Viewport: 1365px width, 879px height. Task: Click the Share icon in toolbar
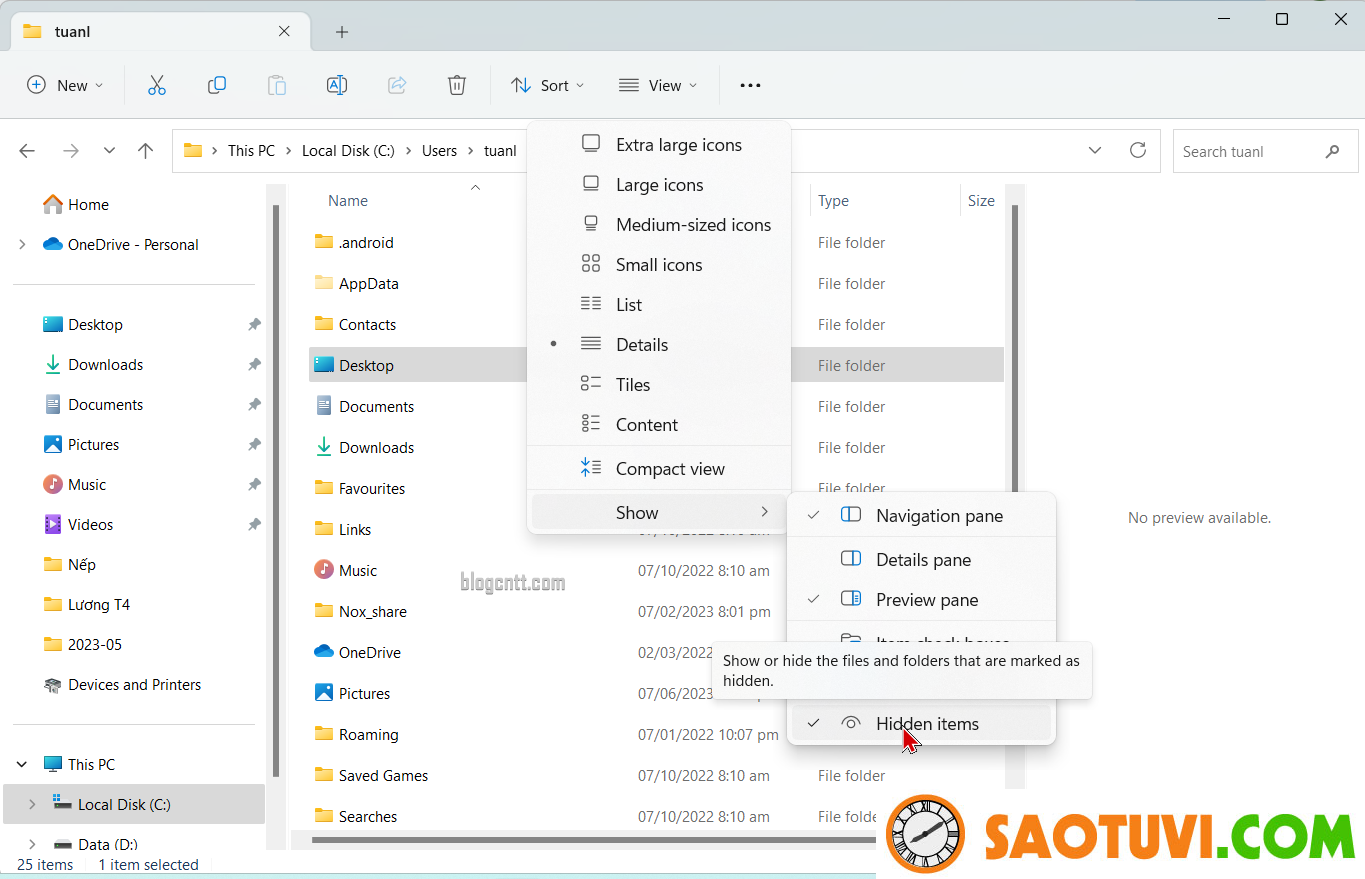[397, 85]
